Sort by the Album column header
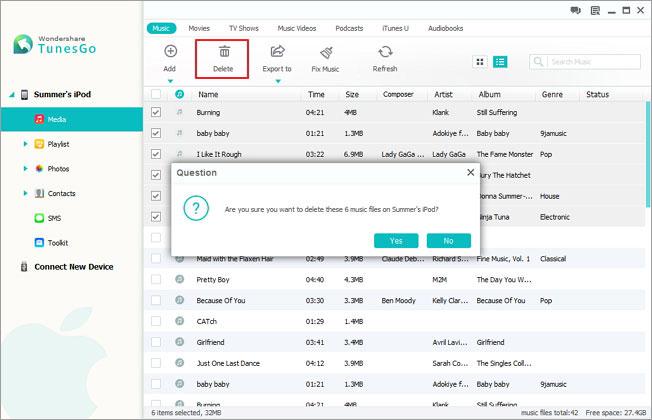652x420 pixels. click(489, 94)
